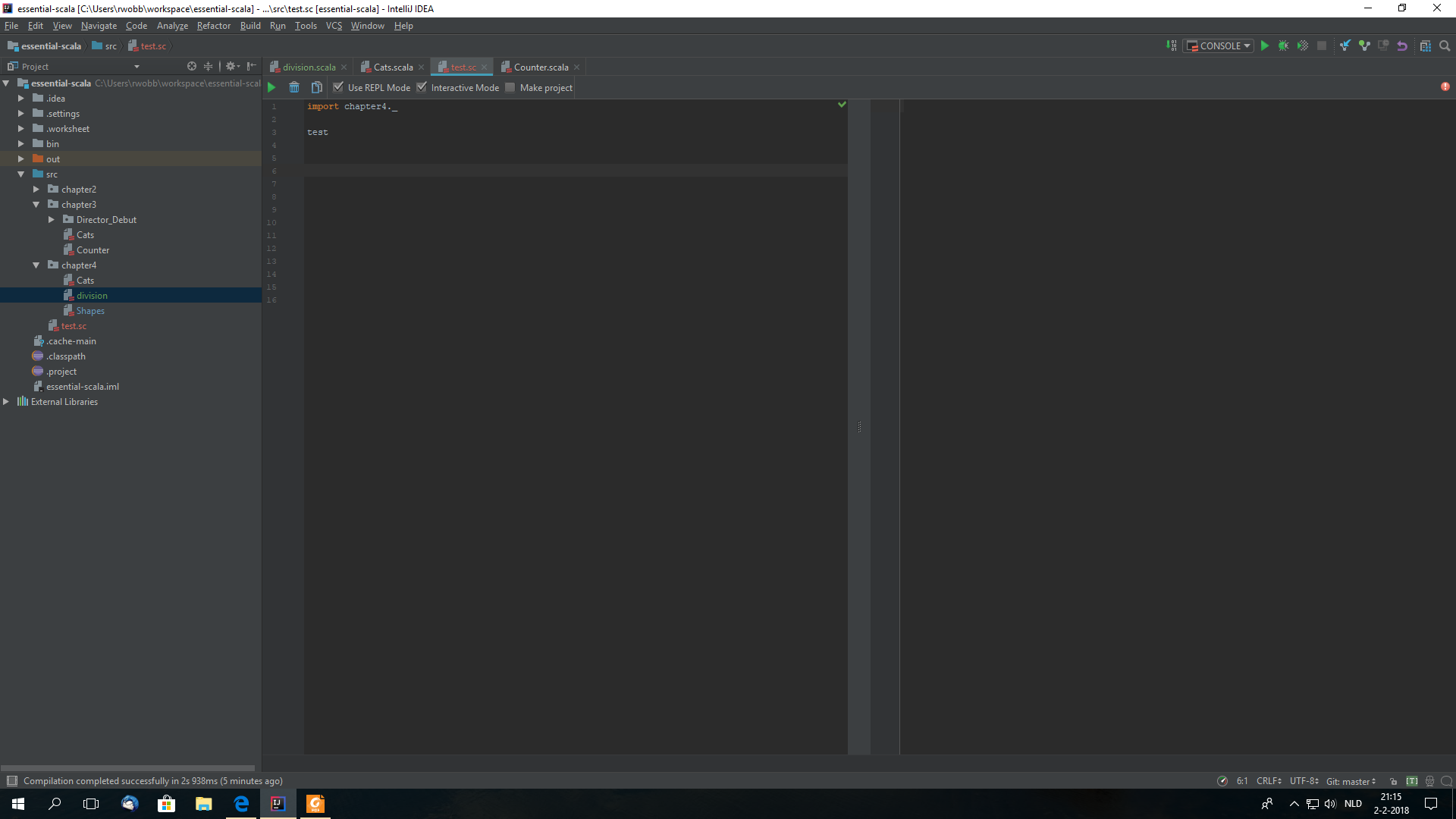Image resolution: width=1456 pixels, height=819 pixels.
Task: Open File Explorer from the taskbar
Action: pyautogui.click(x=203, y=804)
